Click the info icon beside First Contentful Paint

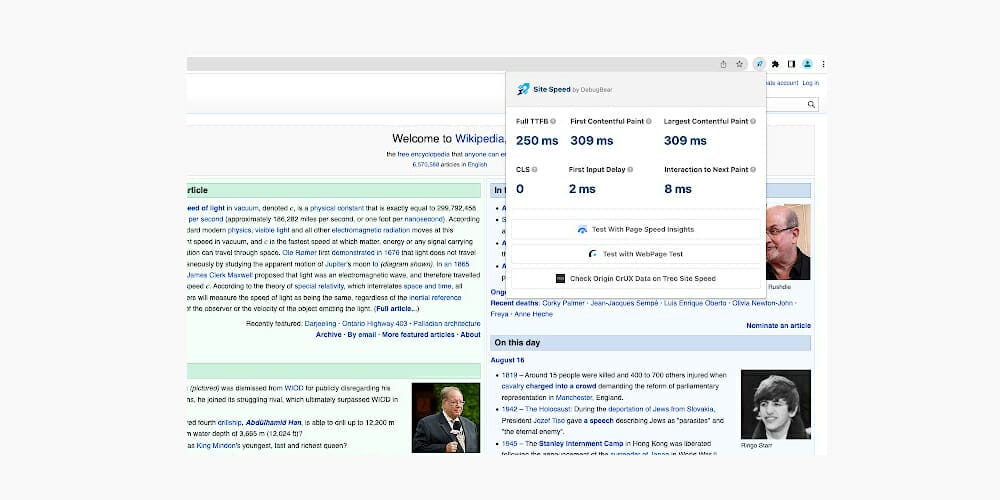pyautogui.click(x=649, y=121)
